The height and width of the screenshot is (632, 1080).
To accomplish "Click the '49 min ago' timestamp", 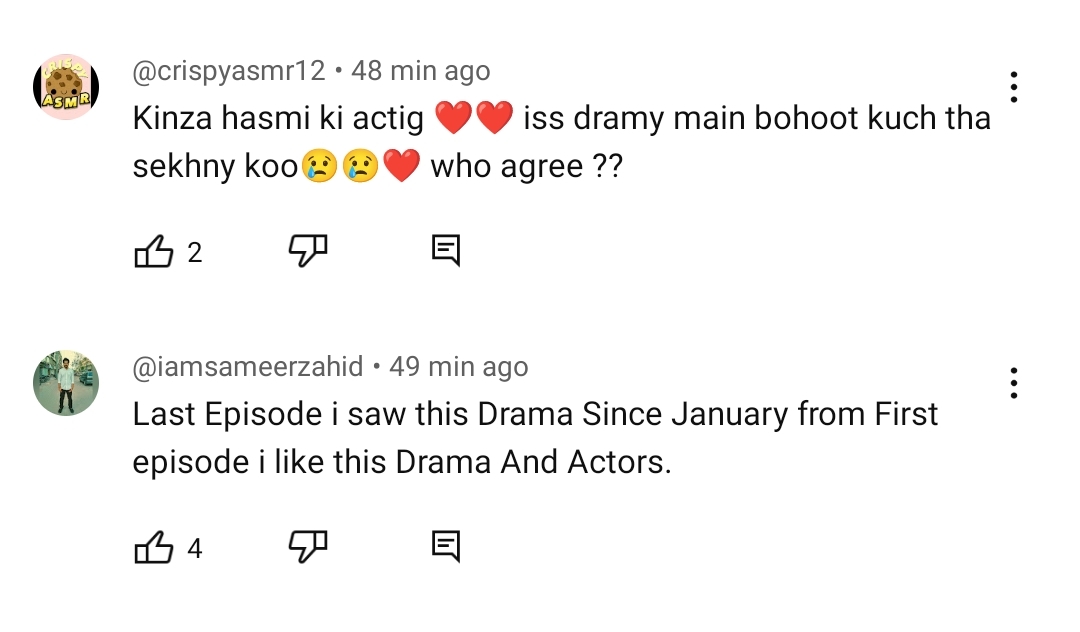I will pyautogui.click(x=458, y=367).
